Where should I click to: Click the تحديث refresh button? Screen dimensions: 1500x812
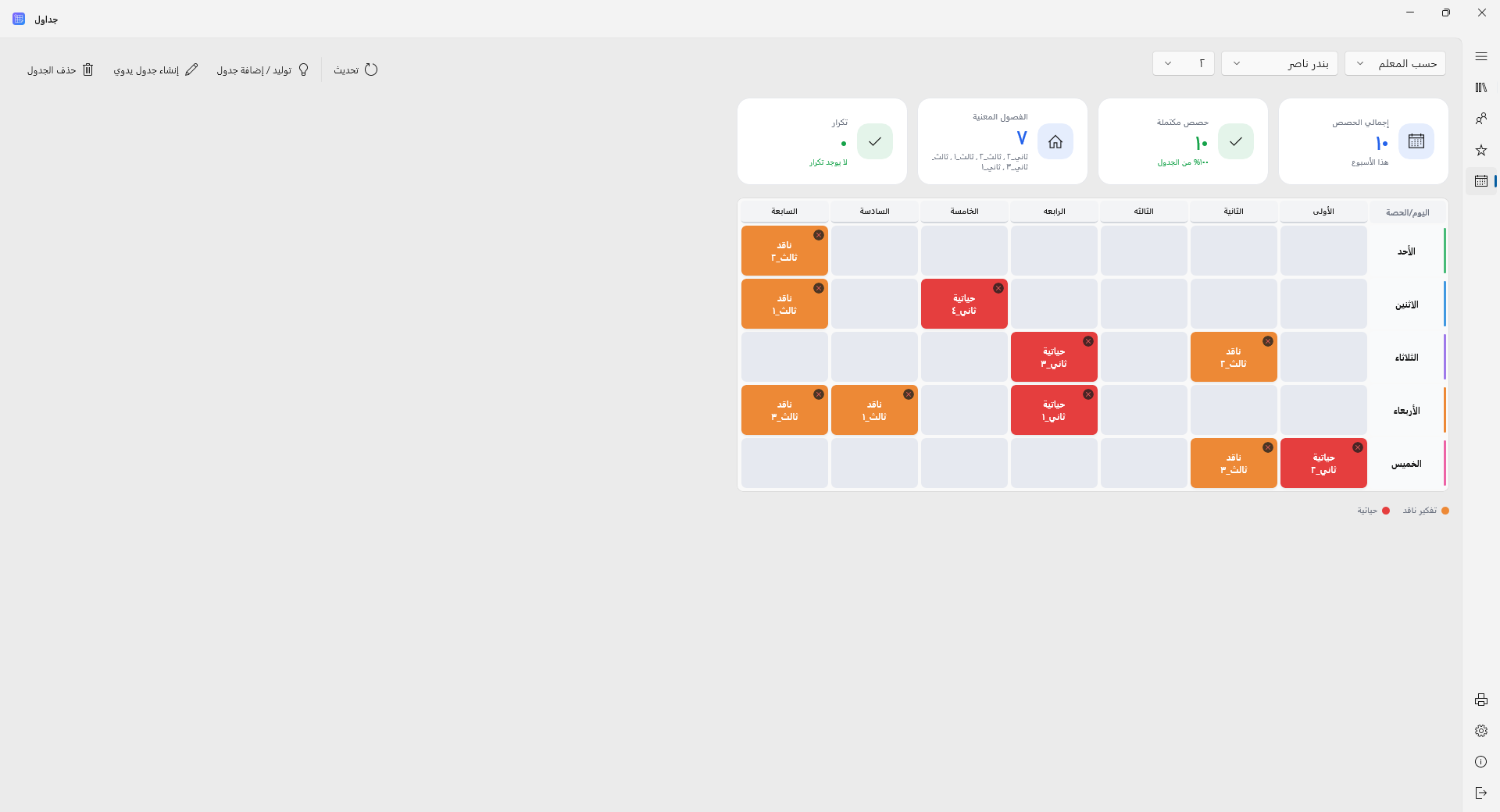[355, 69]
